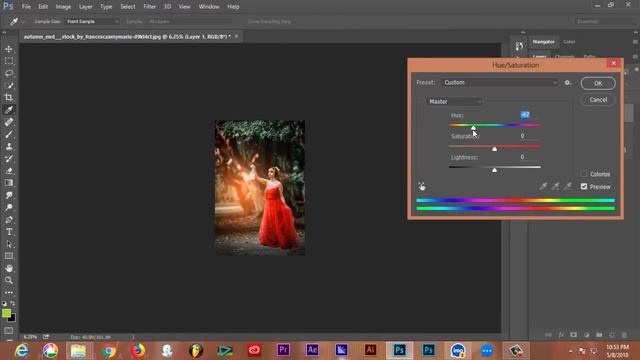Pick the Subtract from Sample eyedropper

coord(568,187)
